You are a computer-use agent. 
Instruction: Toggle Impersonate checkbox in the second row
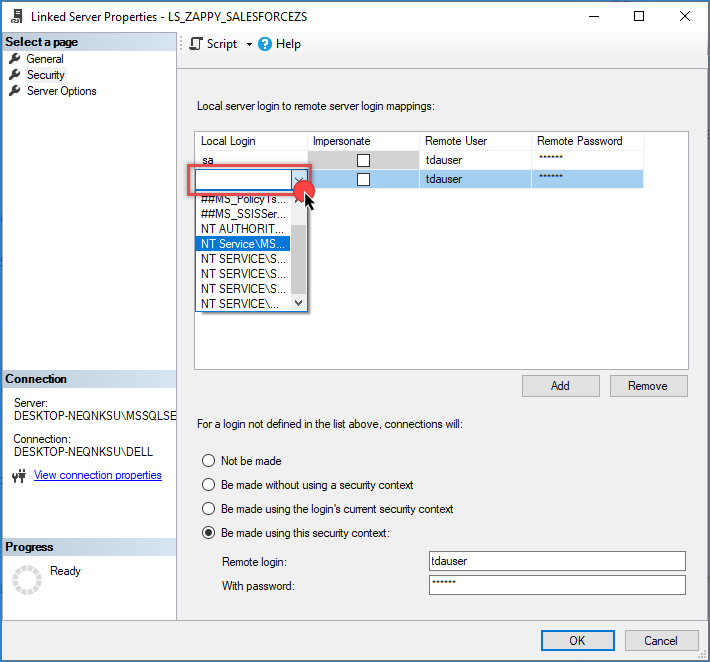point(364,179)
